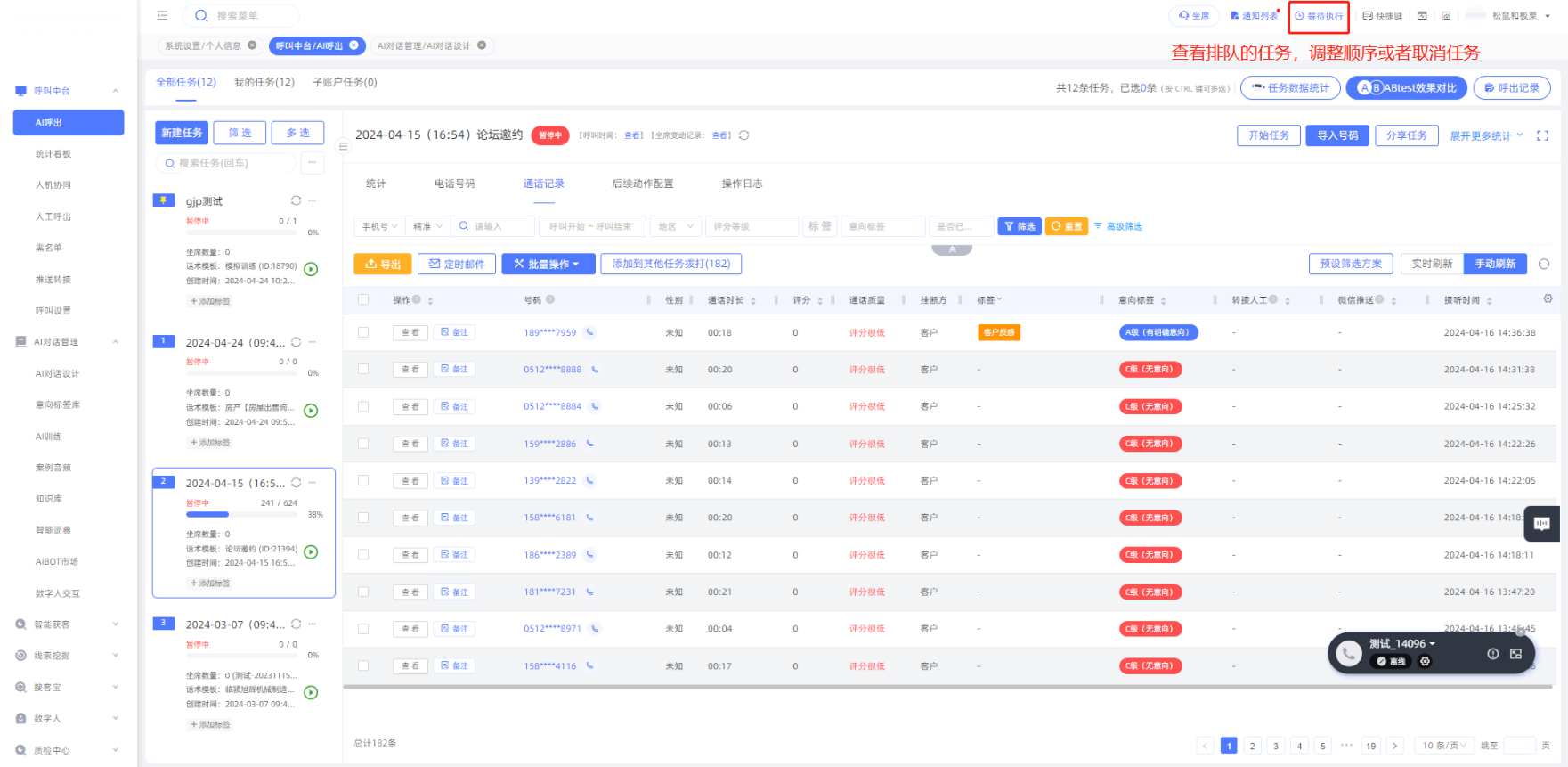Click the fullscreen expand icon
This screenshot has height=767, width=1568.
coord(1542,135)
